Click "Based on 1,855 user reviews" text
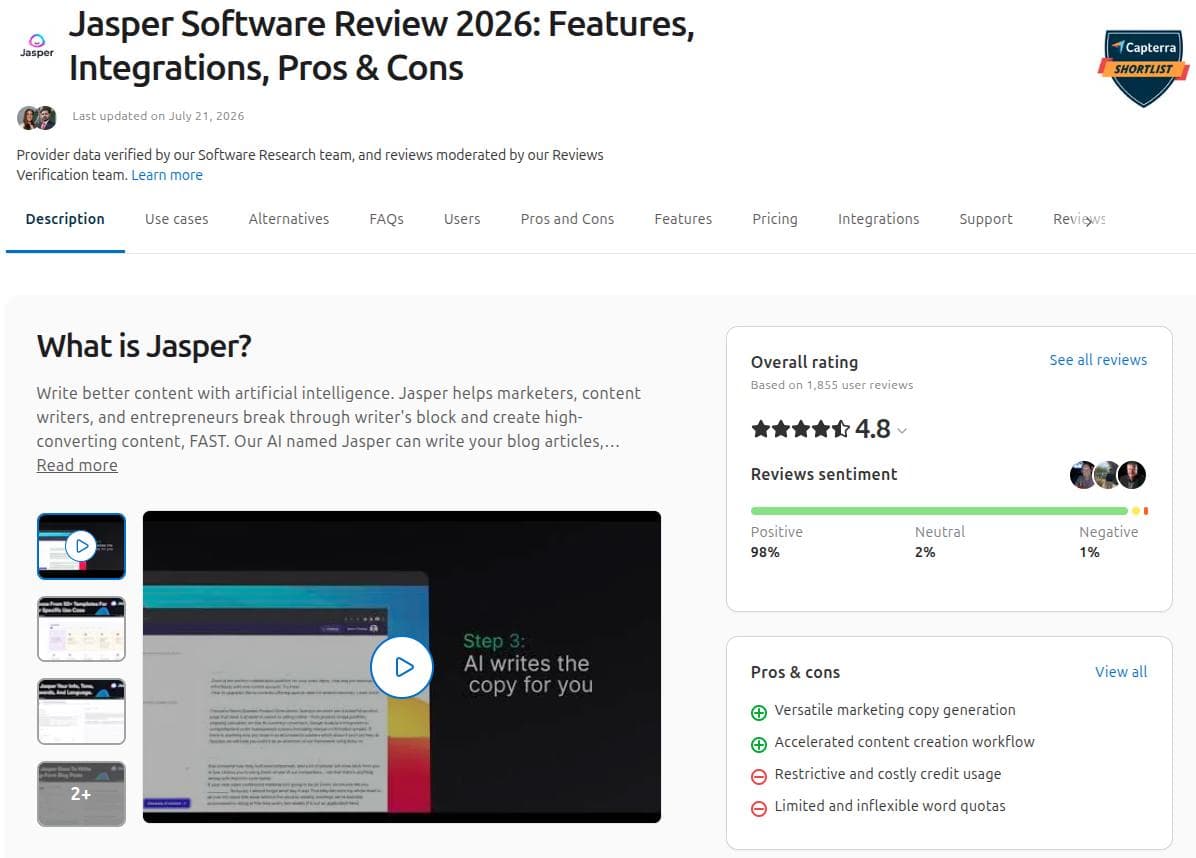 (x=831, y=385)
